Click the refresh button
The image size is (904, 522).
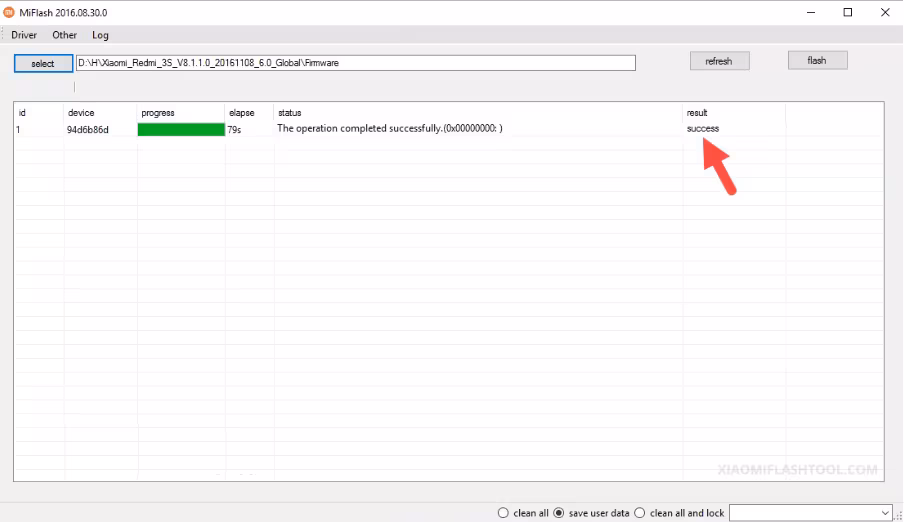point(720,61)
